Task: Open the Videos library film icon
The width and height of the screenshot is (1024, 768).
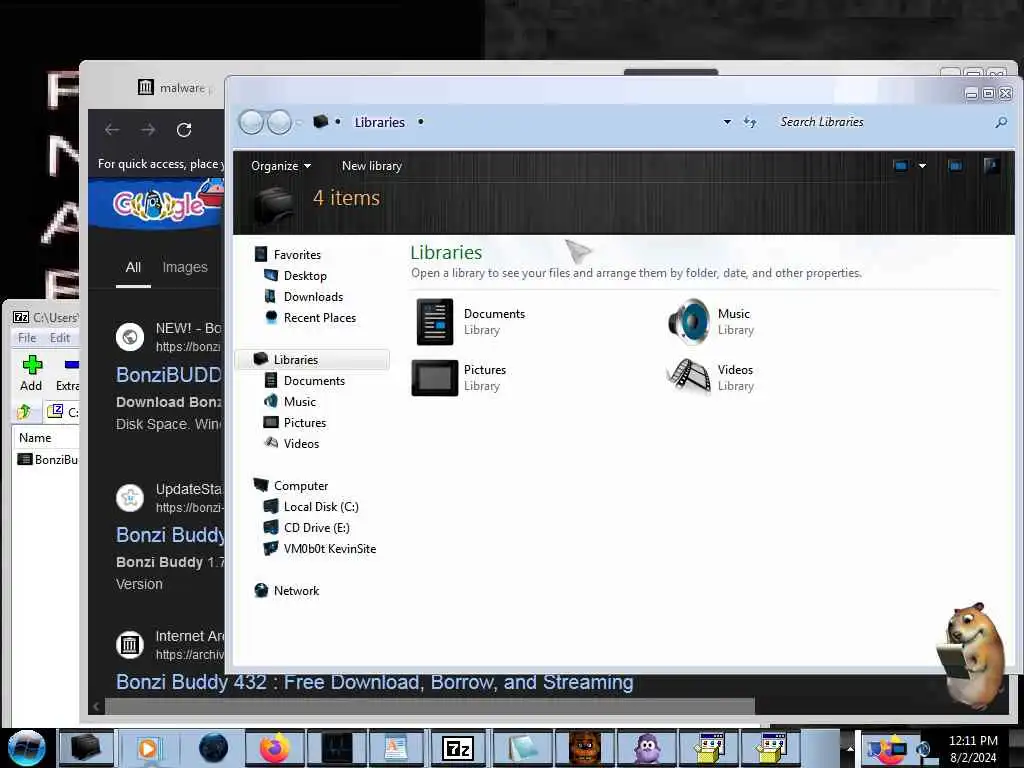Action: (688, 377)
